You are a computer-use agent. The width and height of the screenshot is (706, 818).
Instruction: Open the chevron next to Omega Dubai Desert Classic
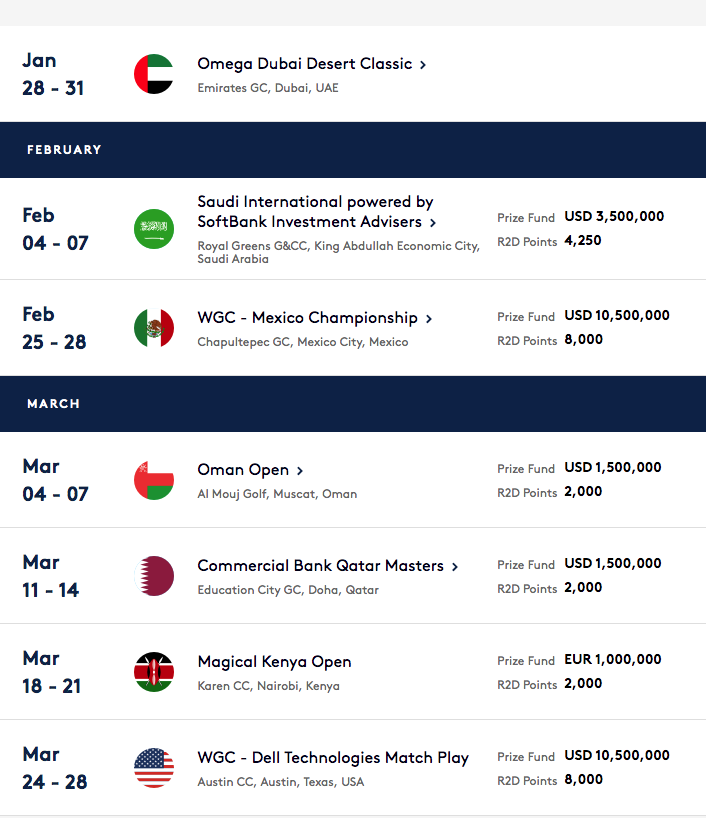point(423,65)
